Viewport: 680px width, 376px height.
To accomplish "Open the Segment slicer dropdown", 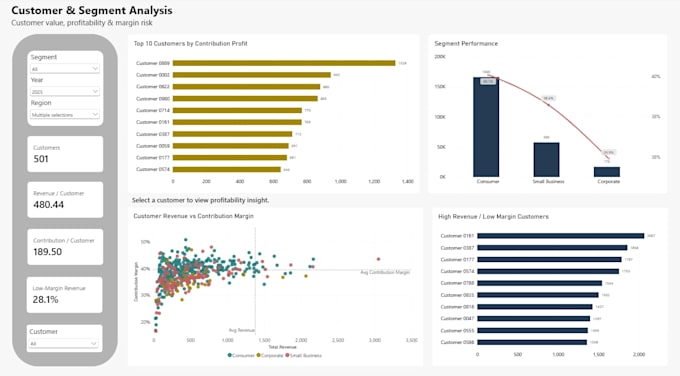I will (x=65, y=69).
